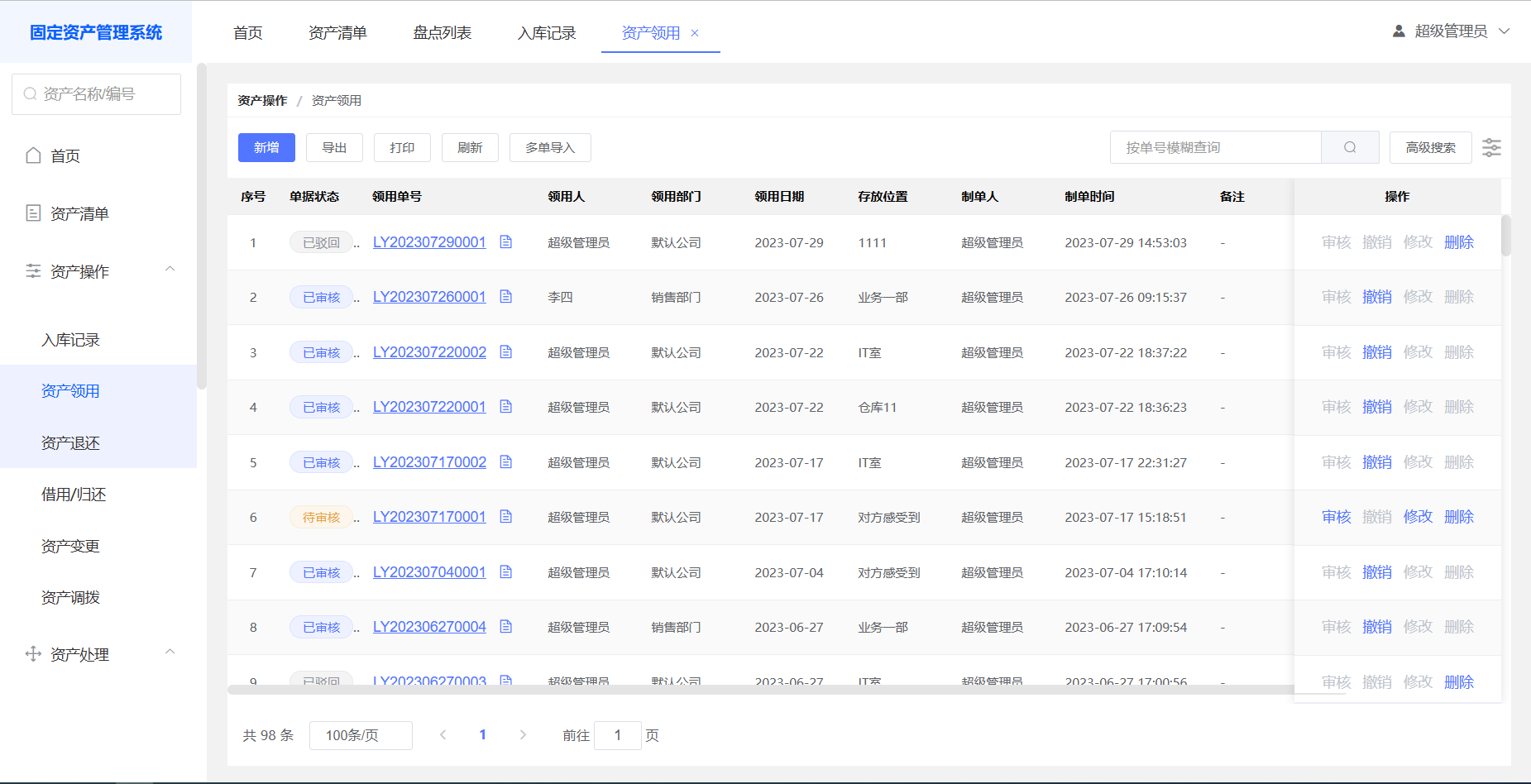Click the 多单导入 button

(x=550, y=147)
